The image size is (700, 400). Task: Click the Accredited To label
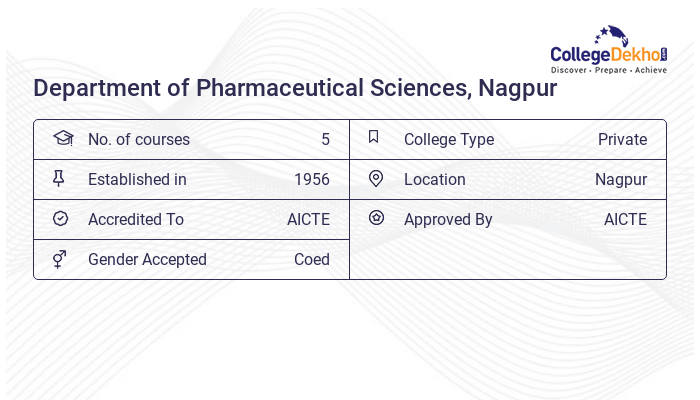tap(136, 219)
